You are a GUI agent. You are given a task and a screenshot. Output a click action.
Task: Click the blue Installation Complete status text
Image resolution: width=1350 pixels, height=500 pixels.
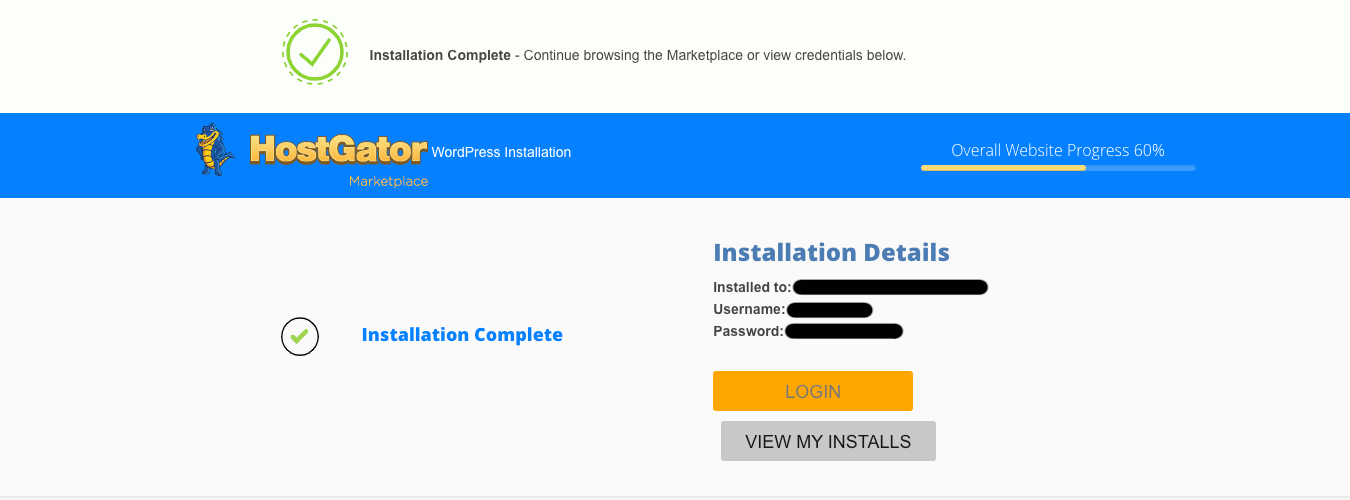[x=462, y=335]
